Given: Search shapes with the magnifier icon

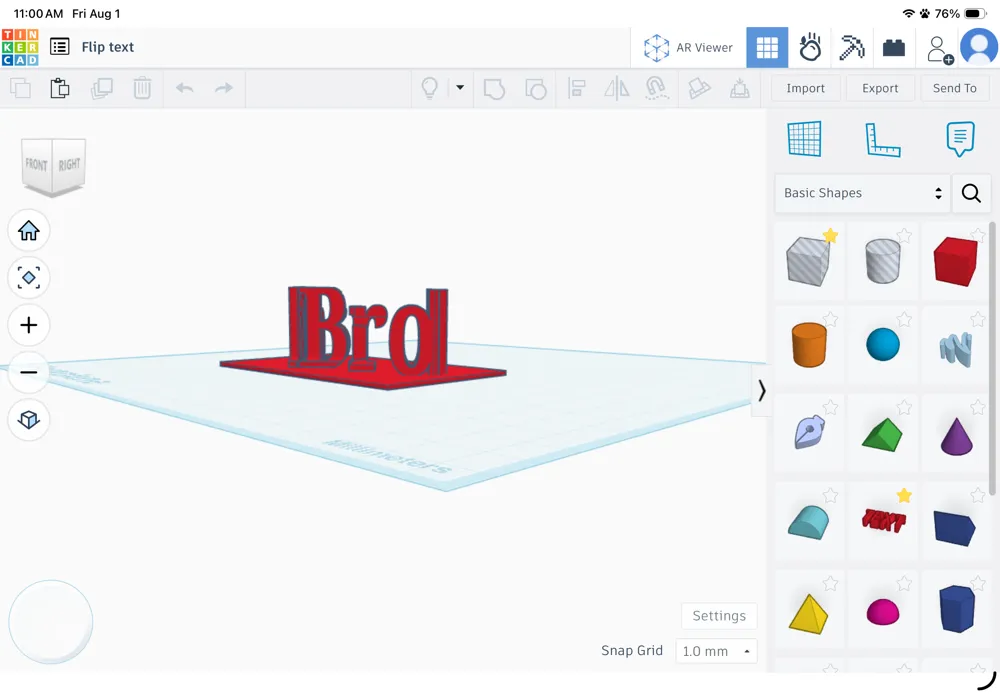Looking at the screenshot, I should coord(971,193).
